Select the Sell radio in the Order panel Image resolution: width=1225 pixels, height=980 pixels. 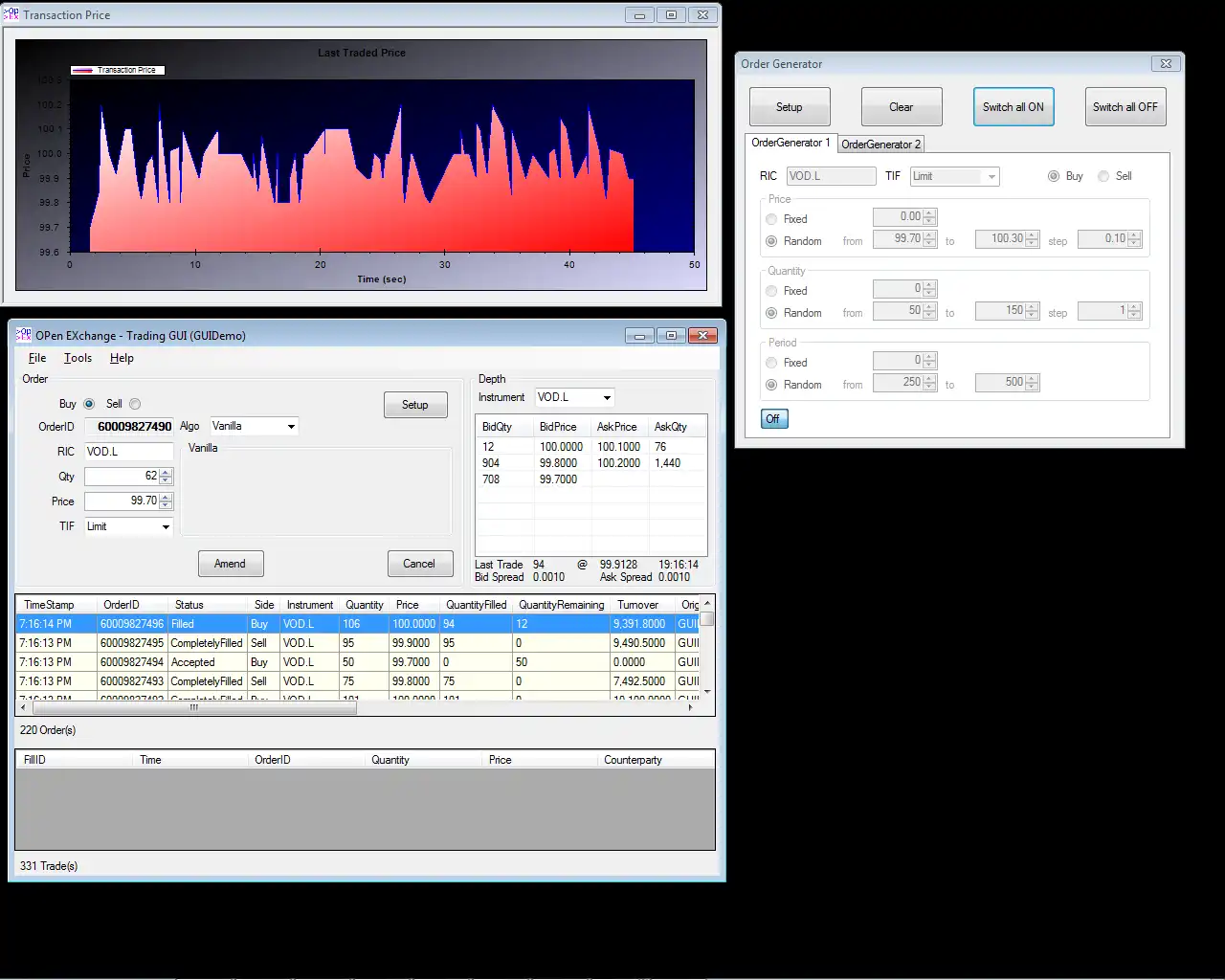click(135, 404)
